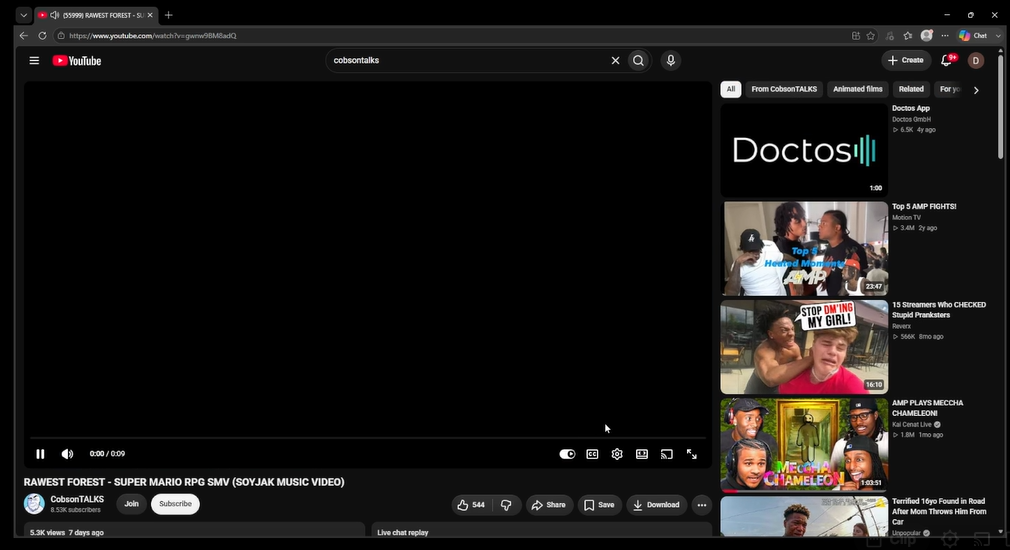This screenshot has height=550, width=1010.
Task: Open the browser media control icon
Action: coord(890,36)
